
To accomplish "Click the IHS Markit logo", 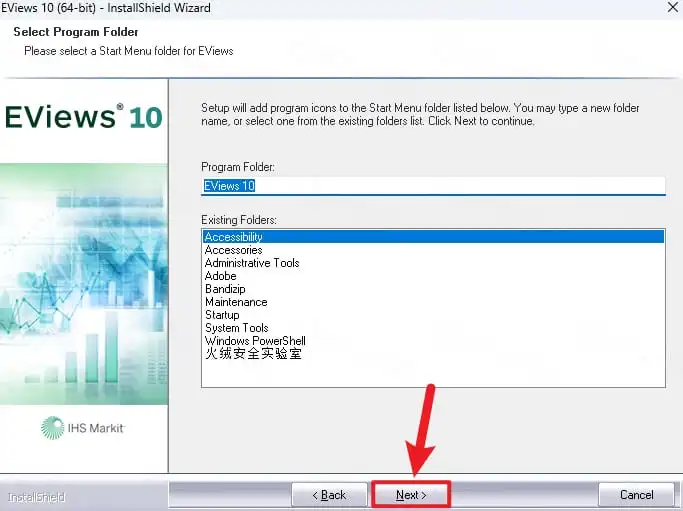I will click(83, 428).
